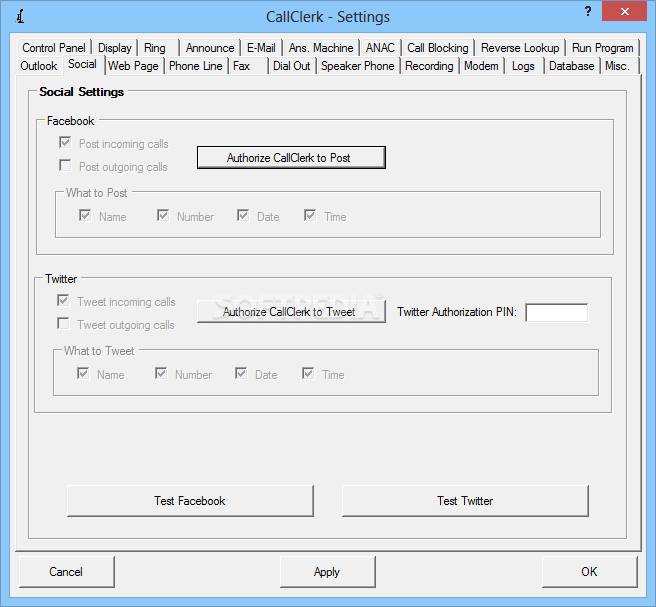Open the Ring tab

(159, 48)
